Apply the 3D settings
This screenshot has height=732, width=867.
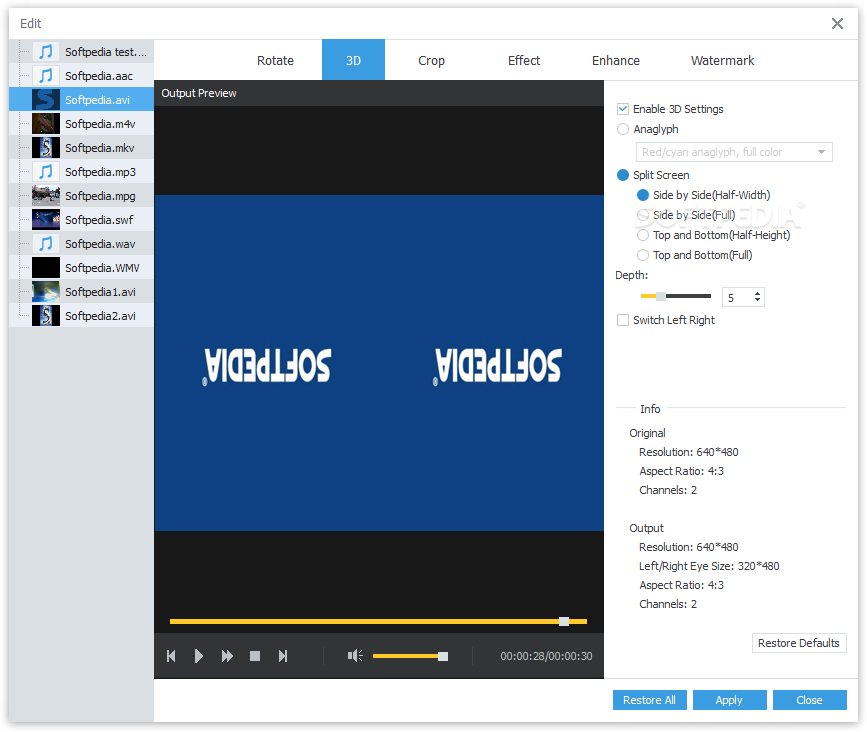coord(729,700)
